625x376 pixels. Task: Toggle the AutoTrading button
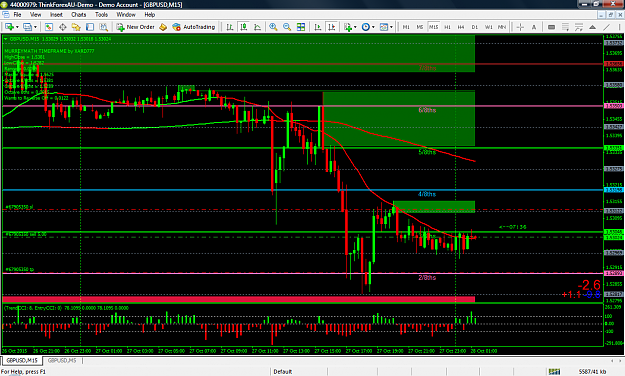click(x=194, y=27)
